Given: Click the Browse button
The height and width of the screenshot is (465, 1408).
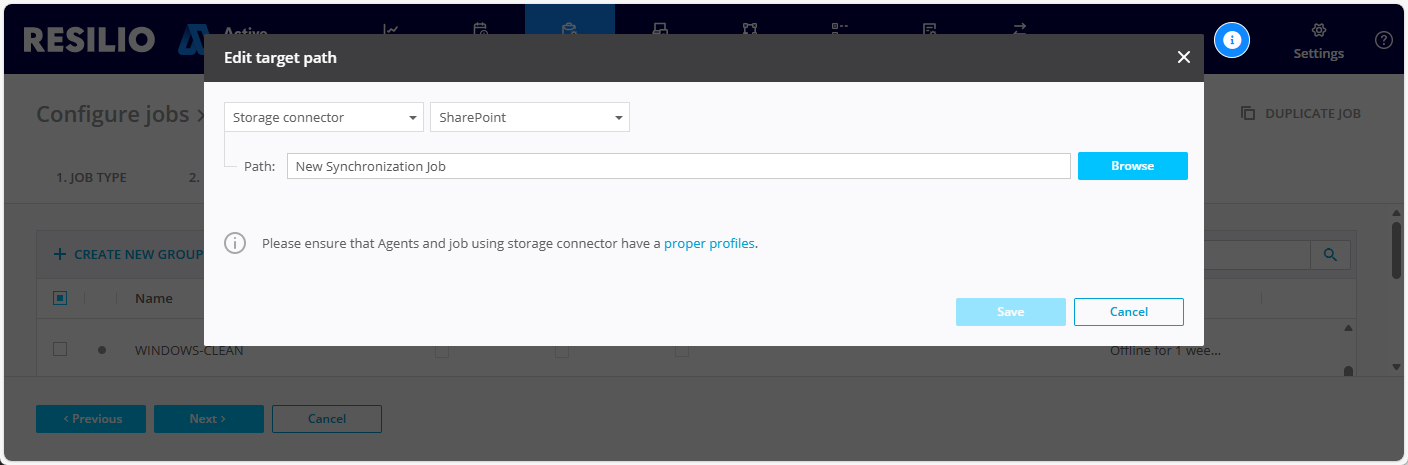Looking at the screenshot, I should tap(1132, 166).
